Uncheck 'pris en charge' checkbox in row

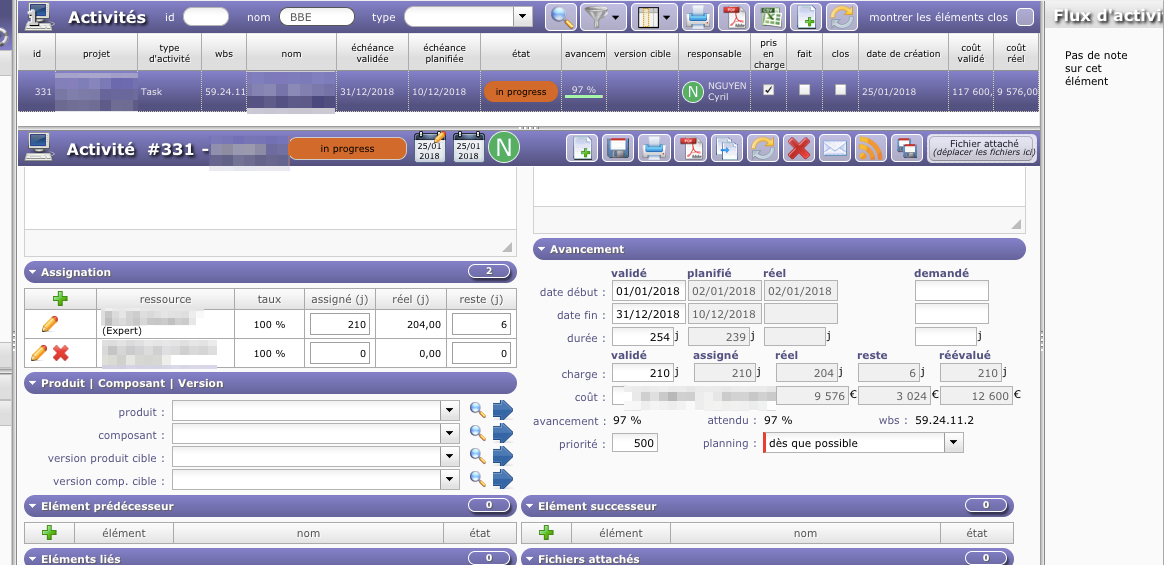(768, 90)
